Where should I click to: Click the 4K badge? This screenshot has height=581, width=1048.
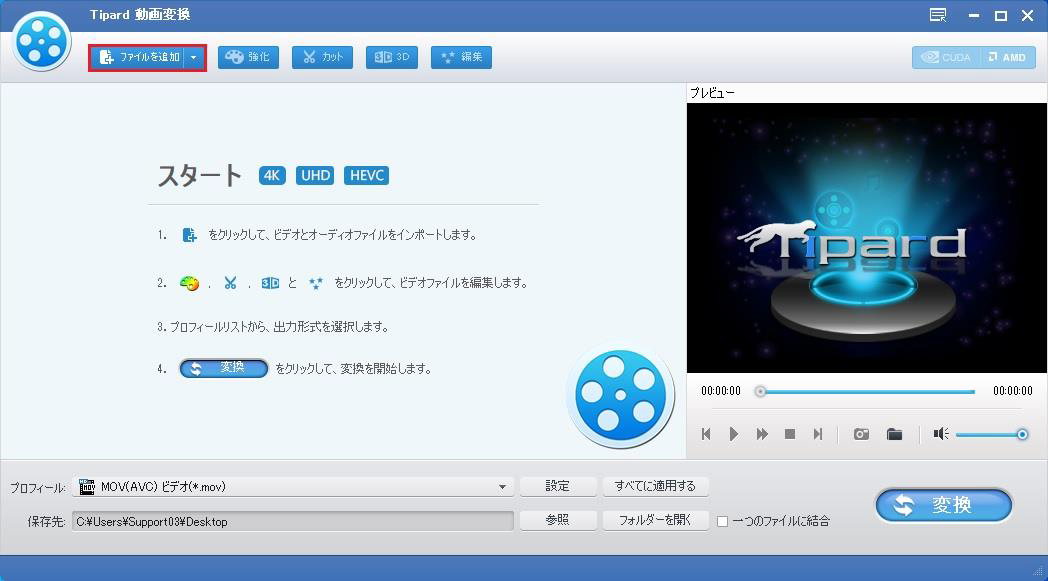(x=272, y=175)
